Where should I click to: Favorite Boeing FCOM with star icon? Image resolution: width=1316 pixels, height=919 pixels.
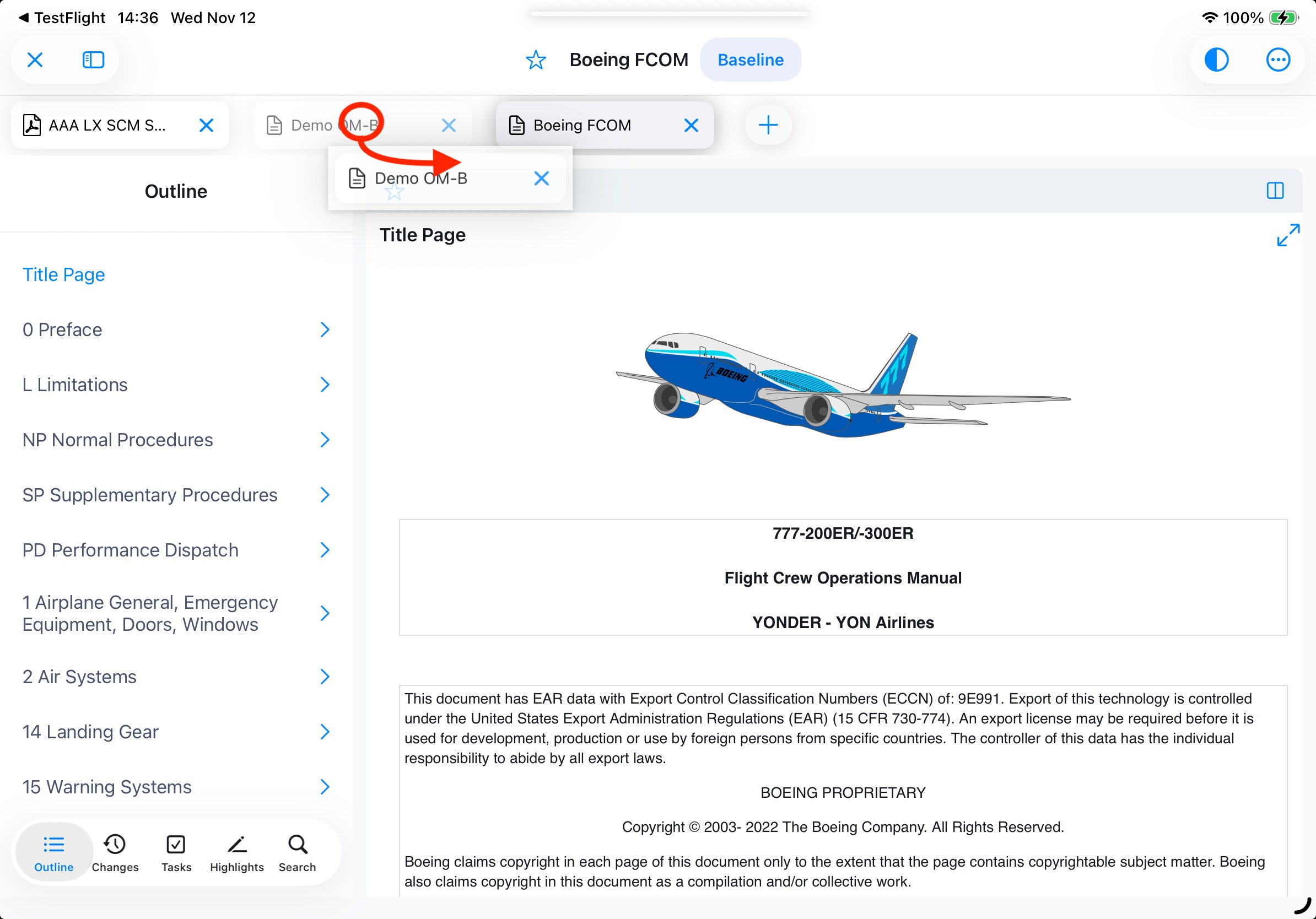[x=535, y=60]
